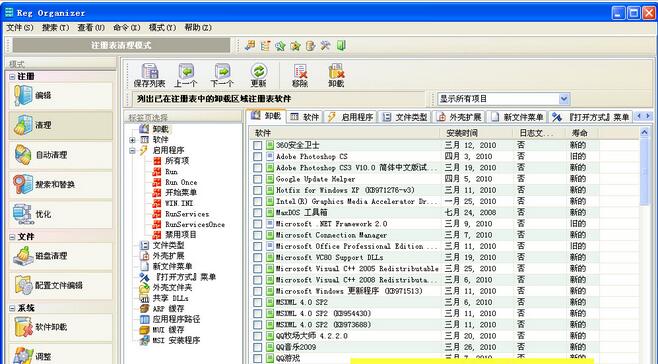Tick the MaxDOS 工具箱 checkbox
658x364 pixels.
tap(258, 212)
